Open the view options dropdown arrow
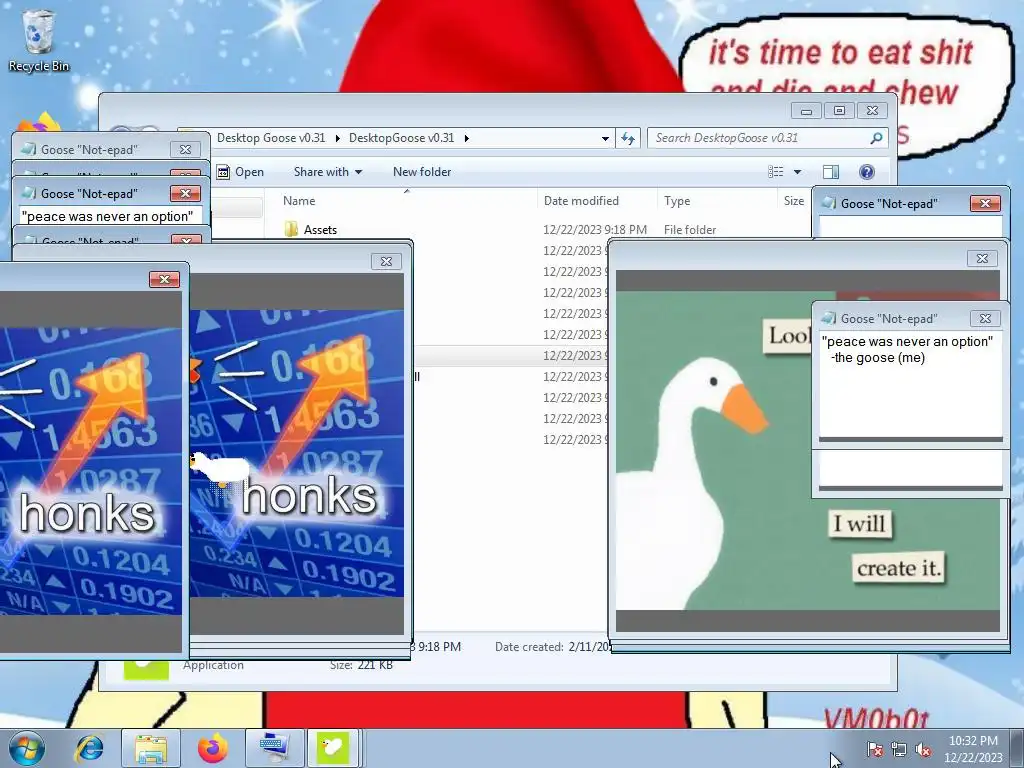The height and width of the screenshot is (768, 1024). 797,172
